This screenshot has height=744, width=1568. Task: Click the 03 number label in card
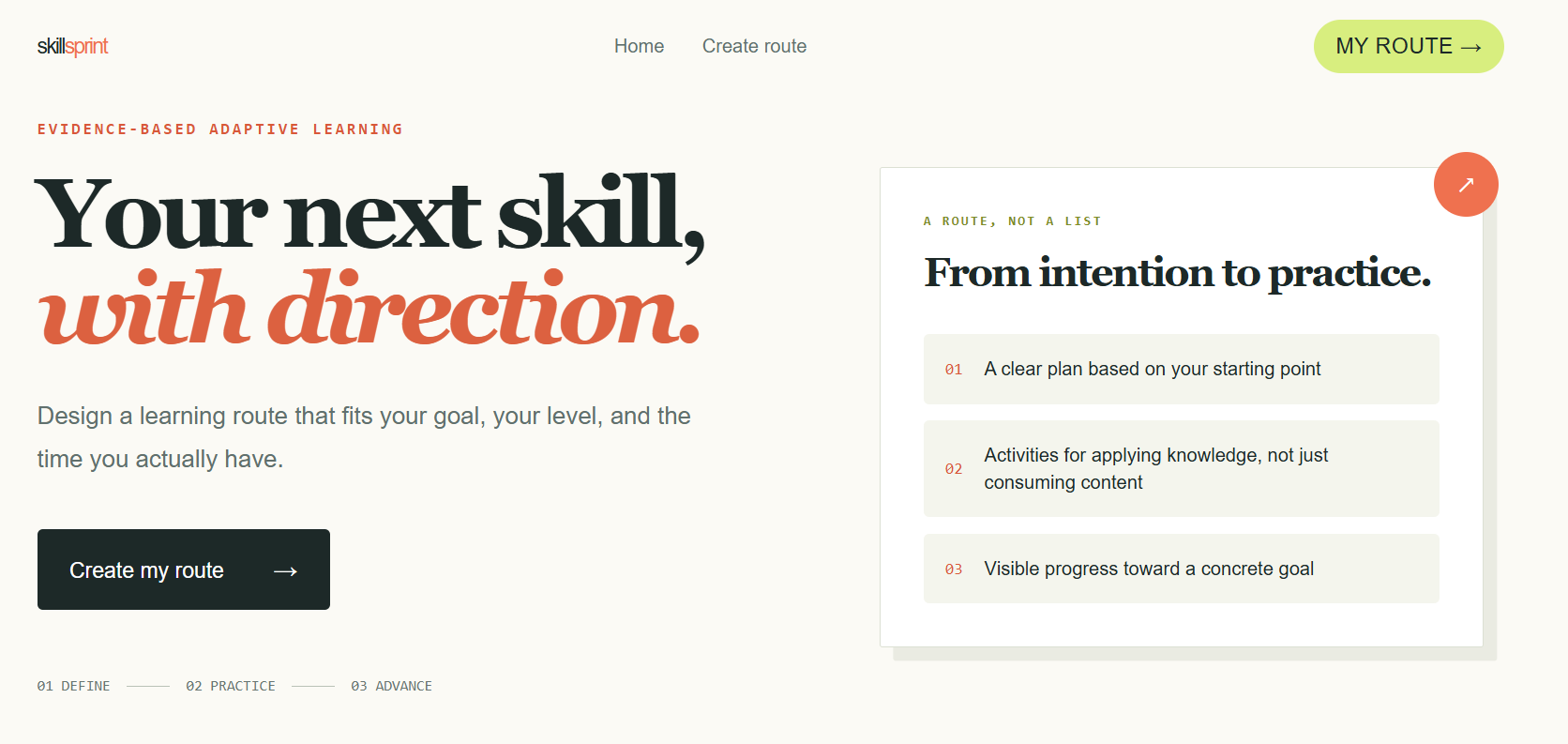click(954, 569)
